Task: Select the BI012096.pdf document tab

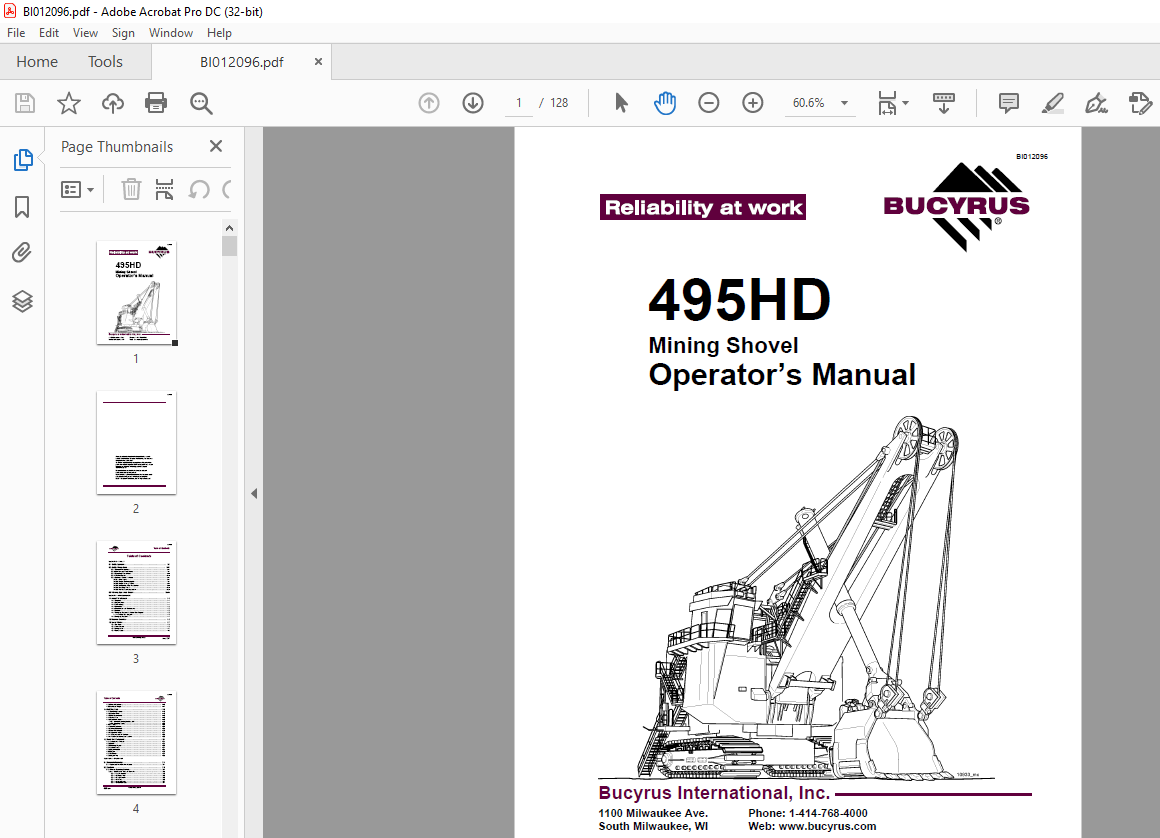Action: [x=241, y=62]
